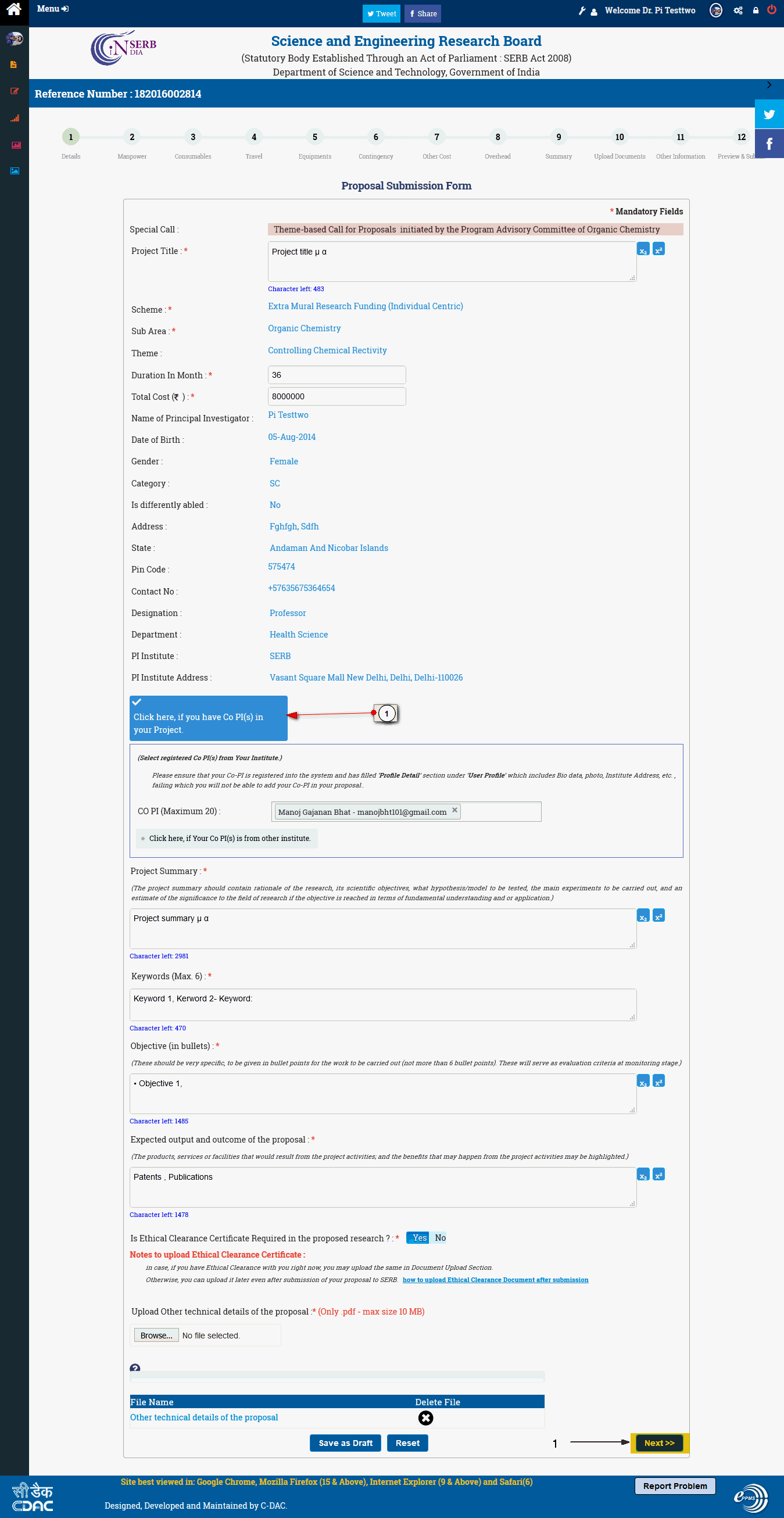Go to step 5 Equipments

[315, 137]
